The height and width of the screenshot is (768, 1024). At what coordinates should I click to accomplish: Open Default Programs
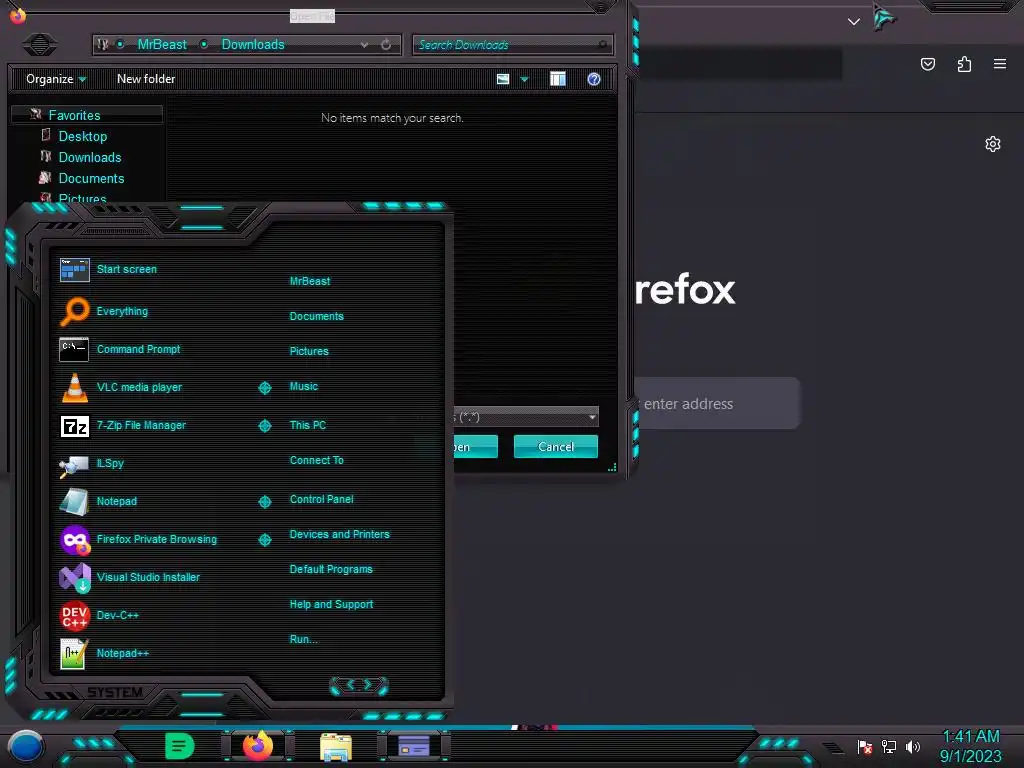click(330, 569)
